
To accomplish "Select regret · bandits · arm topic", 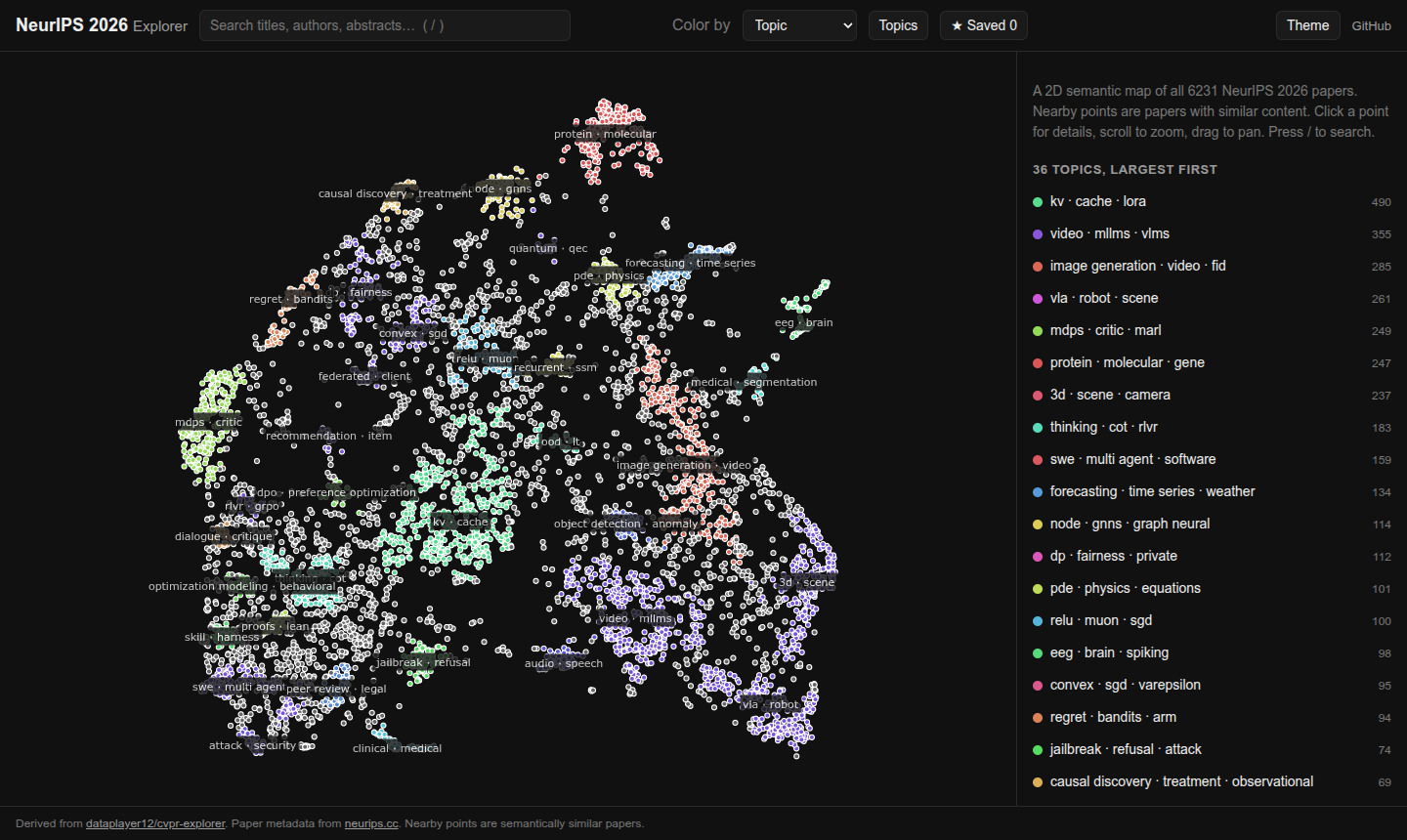I will [1212, 717].
